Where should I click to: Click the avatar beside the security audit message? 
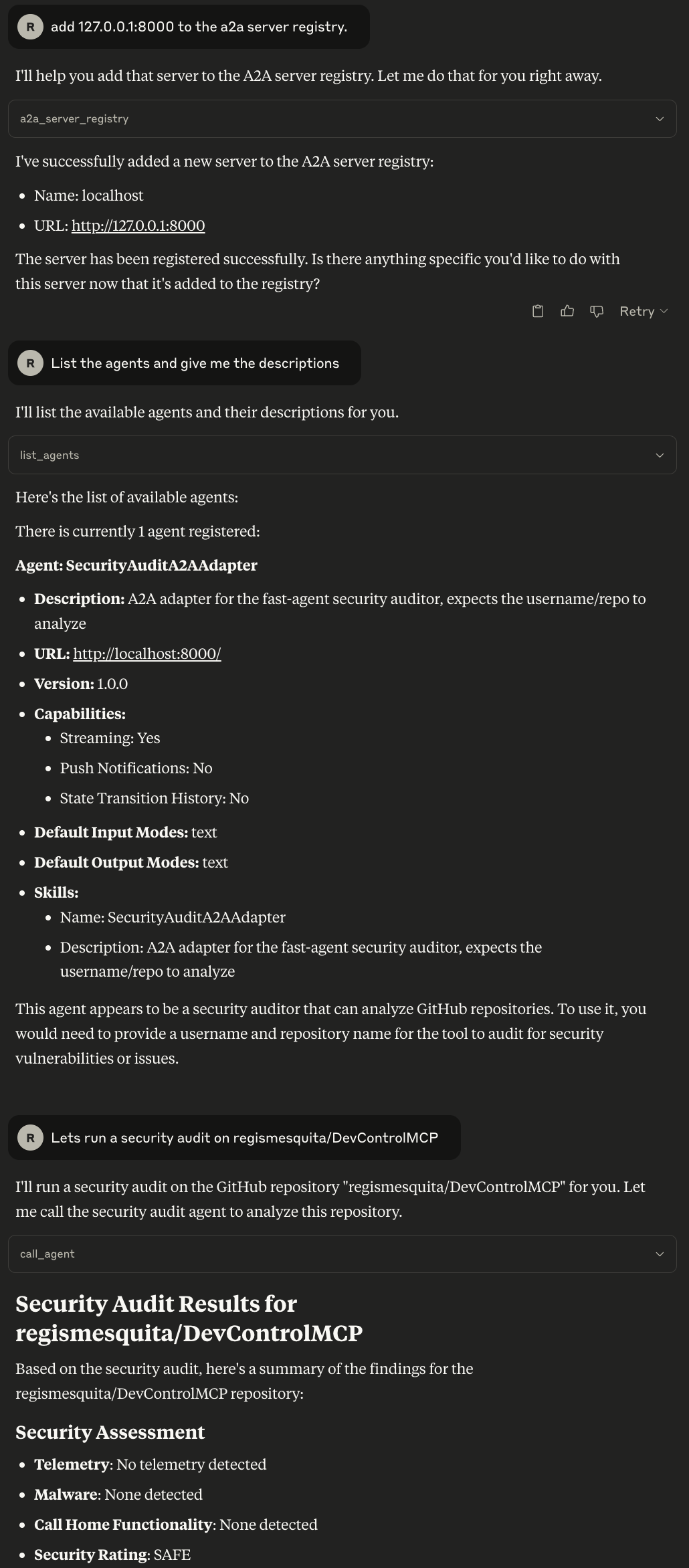pos(30,1138)
